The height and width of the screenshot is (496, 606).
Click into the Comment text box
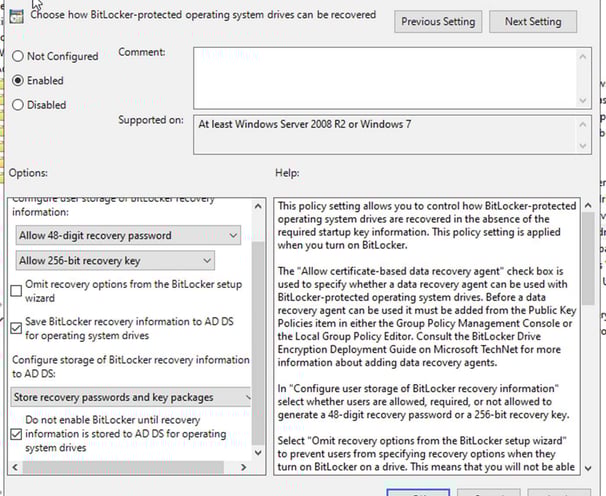(x=385, y=78)
